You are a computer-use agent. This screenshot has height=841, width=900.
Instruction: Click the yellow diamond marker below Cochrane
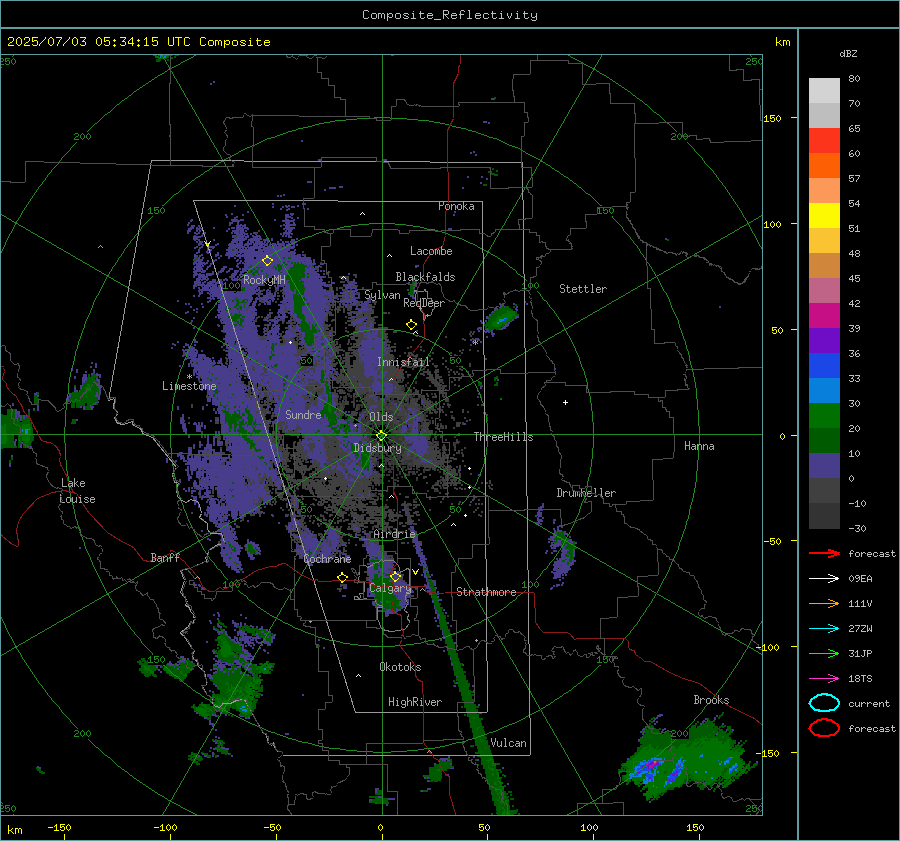(342, 577)
